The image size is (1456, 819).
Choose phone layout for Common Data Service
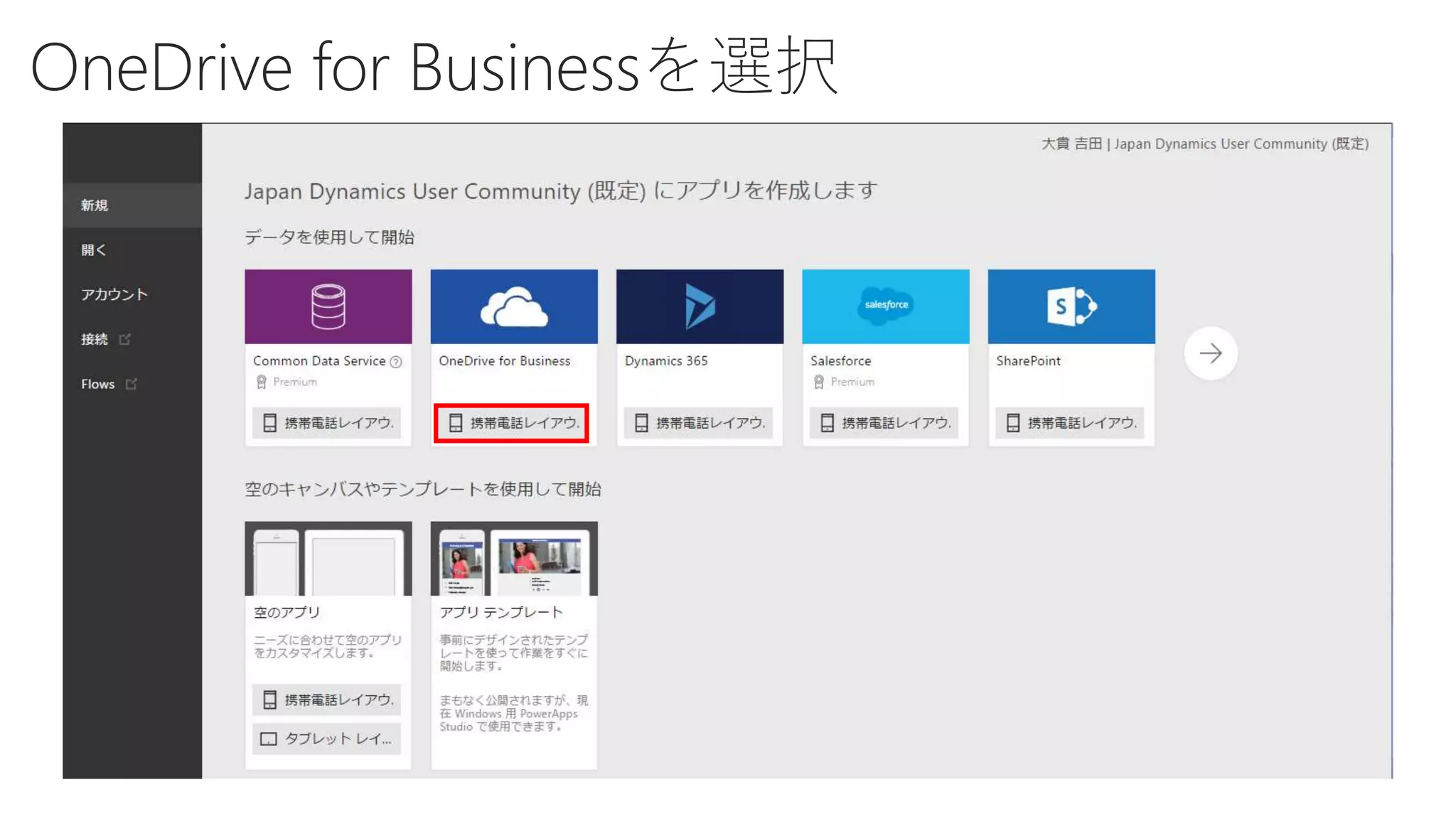[x=327, y=423]
